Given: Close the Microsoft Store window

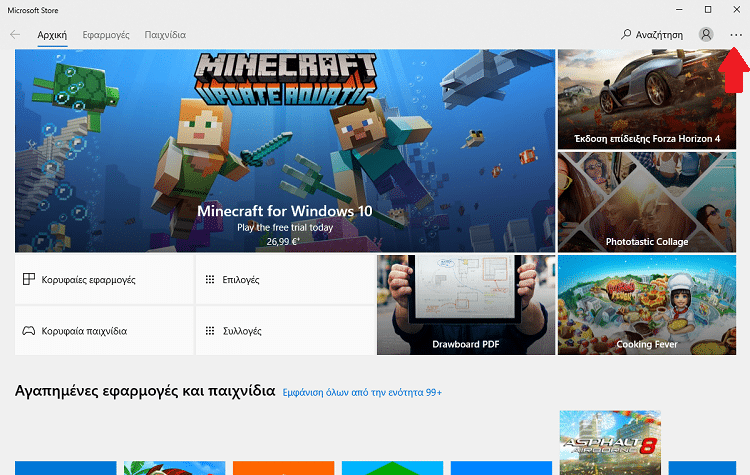Looking at the screenshot, I should click(x=737, y=10).
